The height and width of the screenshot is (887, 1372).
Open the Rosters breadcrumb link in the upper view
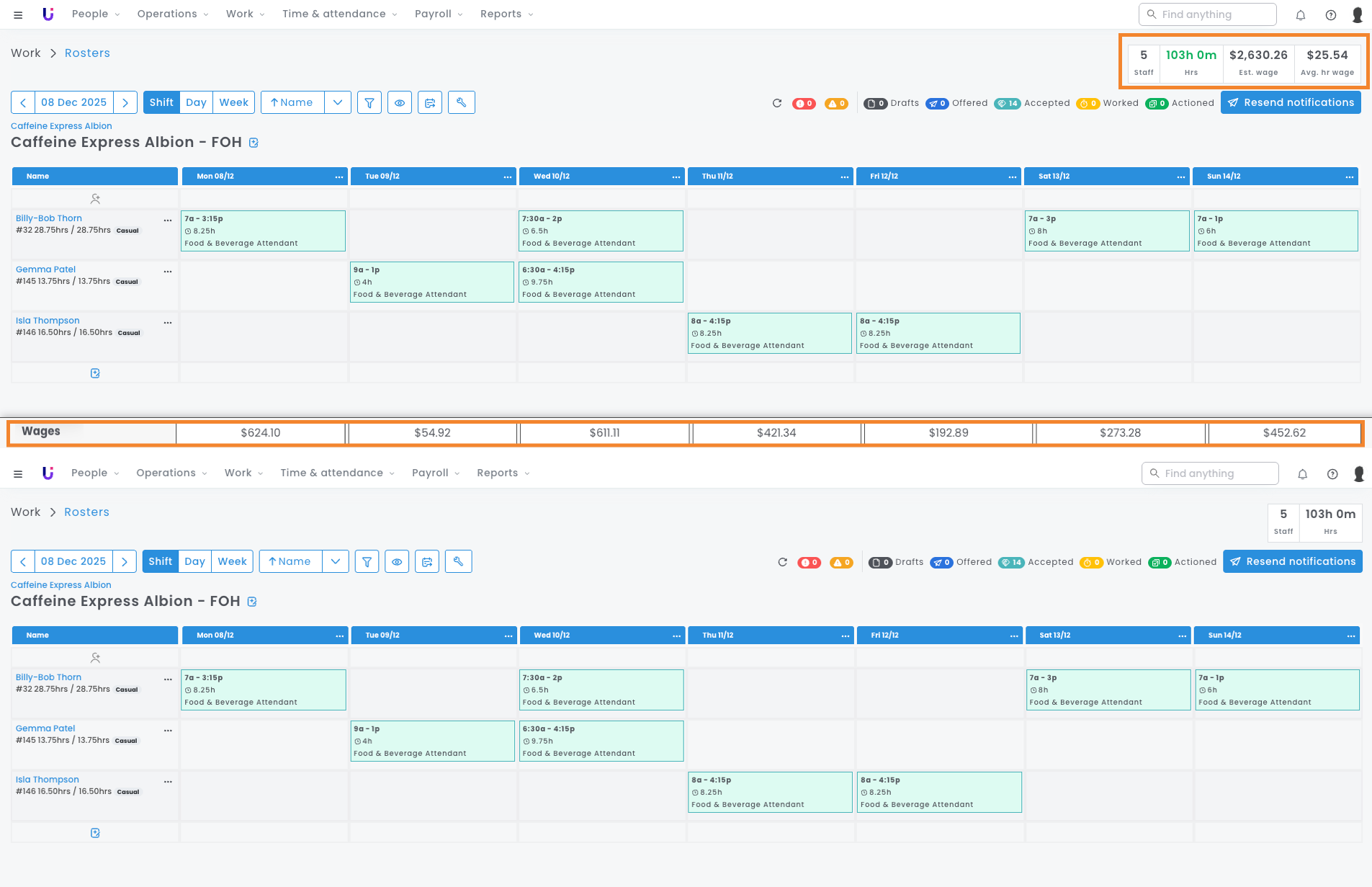point(87,53)
